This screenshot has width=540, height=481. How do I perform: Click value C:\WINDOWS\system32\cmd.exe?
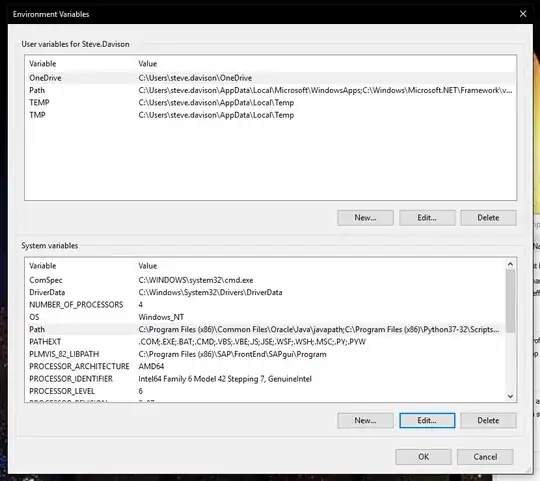tap(196, 280)
